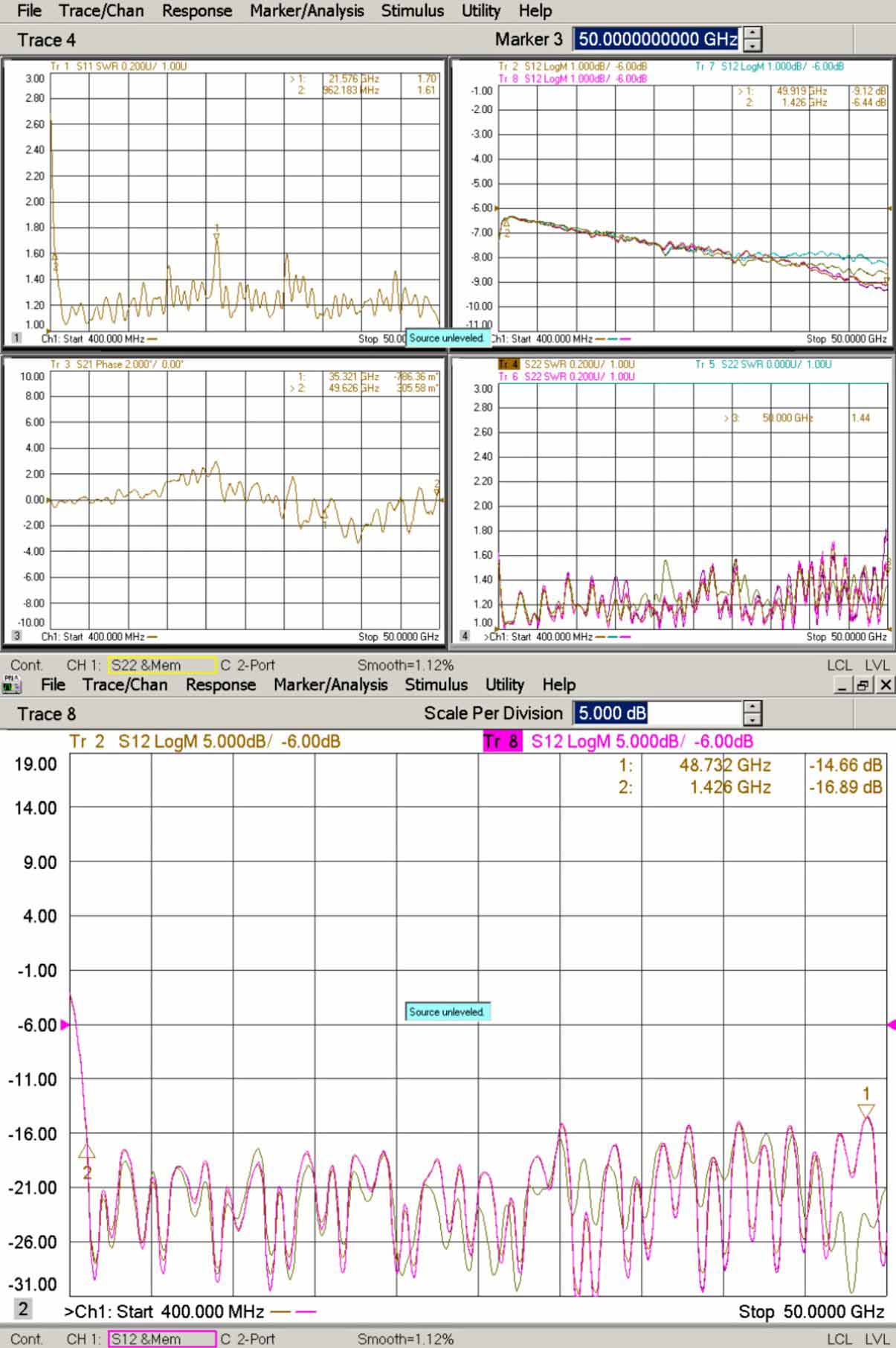The height and width of the screenshot is (1348, 896).
Task: Restore down the Trace 8 window
Action: pyautogui.click(x=863, y=685)
